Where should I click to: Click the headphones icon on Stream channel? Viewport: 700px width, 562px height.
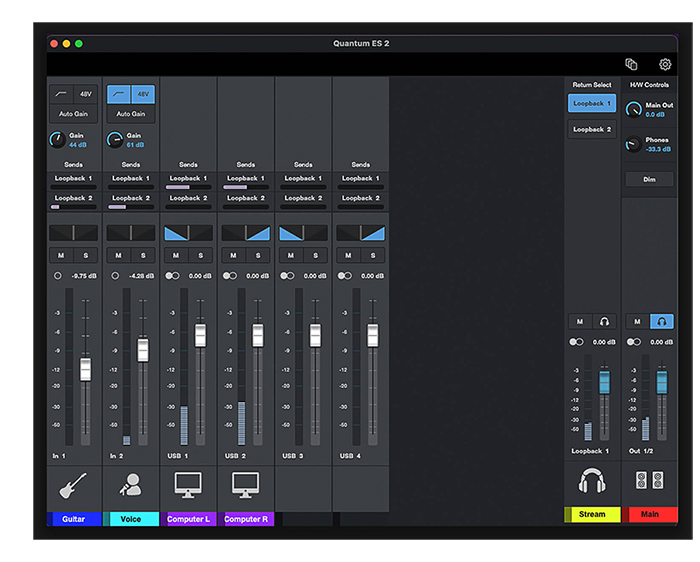(x=592, y=482)
